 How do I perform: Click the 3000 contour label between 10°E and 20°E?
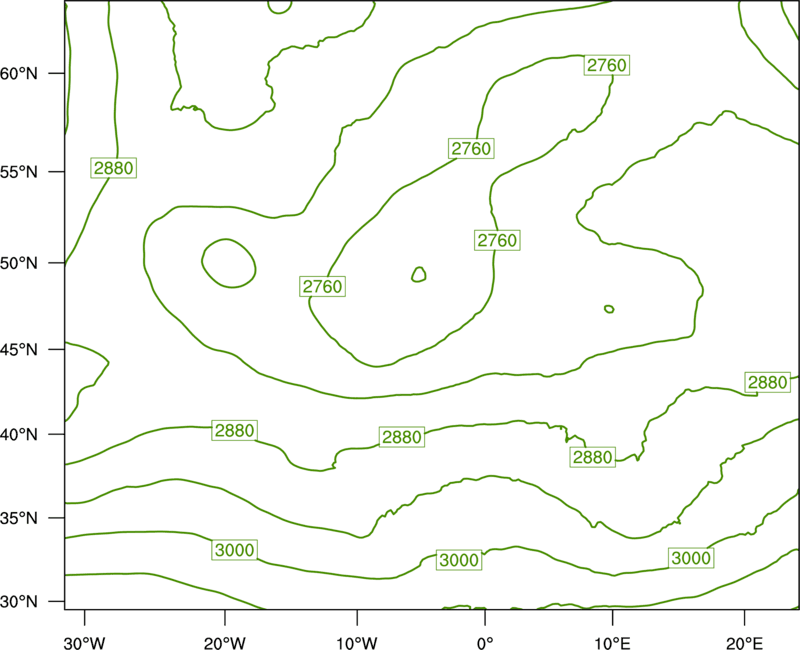pos(691,558)
